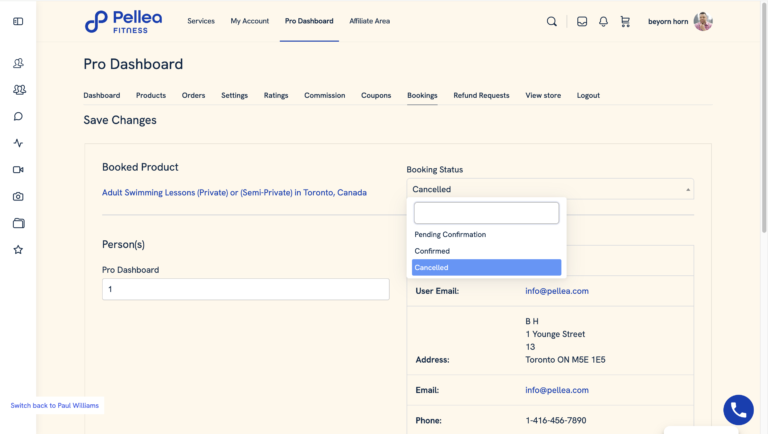Click the beyorn horn username
This screenshot has width=768, height=434.
pos(668,22)
